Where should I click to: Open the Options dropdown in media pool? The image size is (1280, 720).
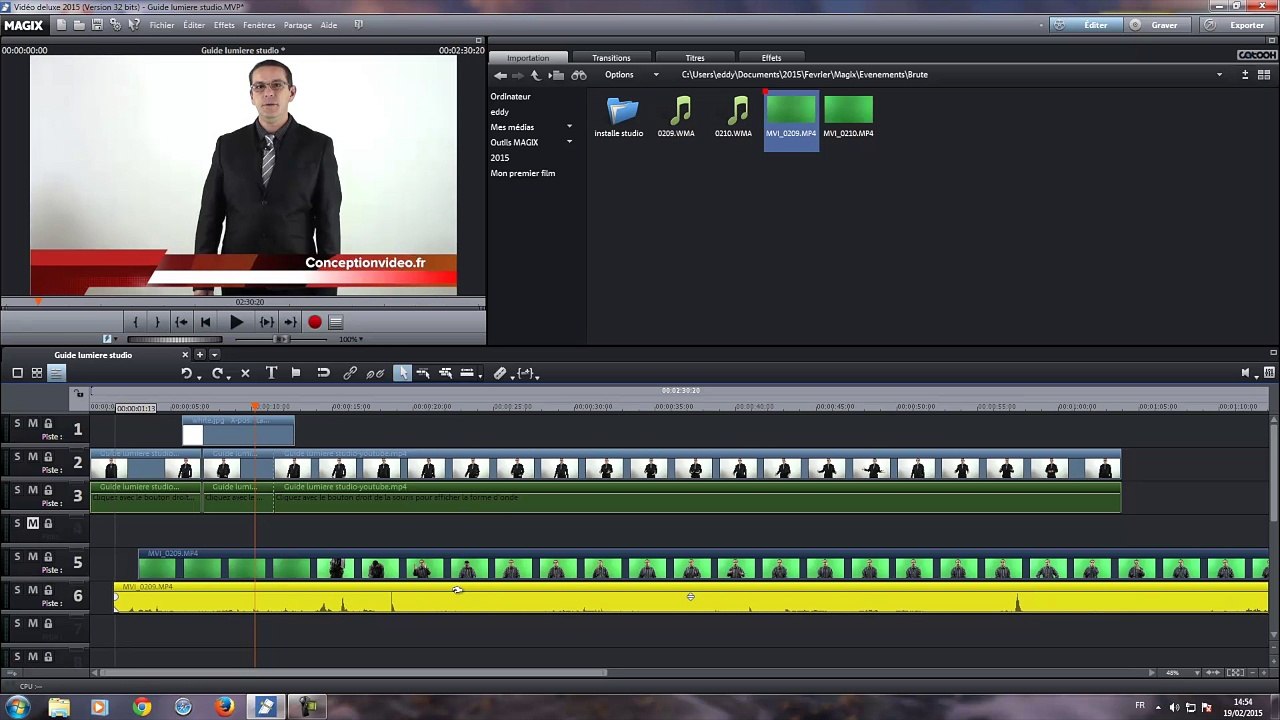[x=630, y=75]
